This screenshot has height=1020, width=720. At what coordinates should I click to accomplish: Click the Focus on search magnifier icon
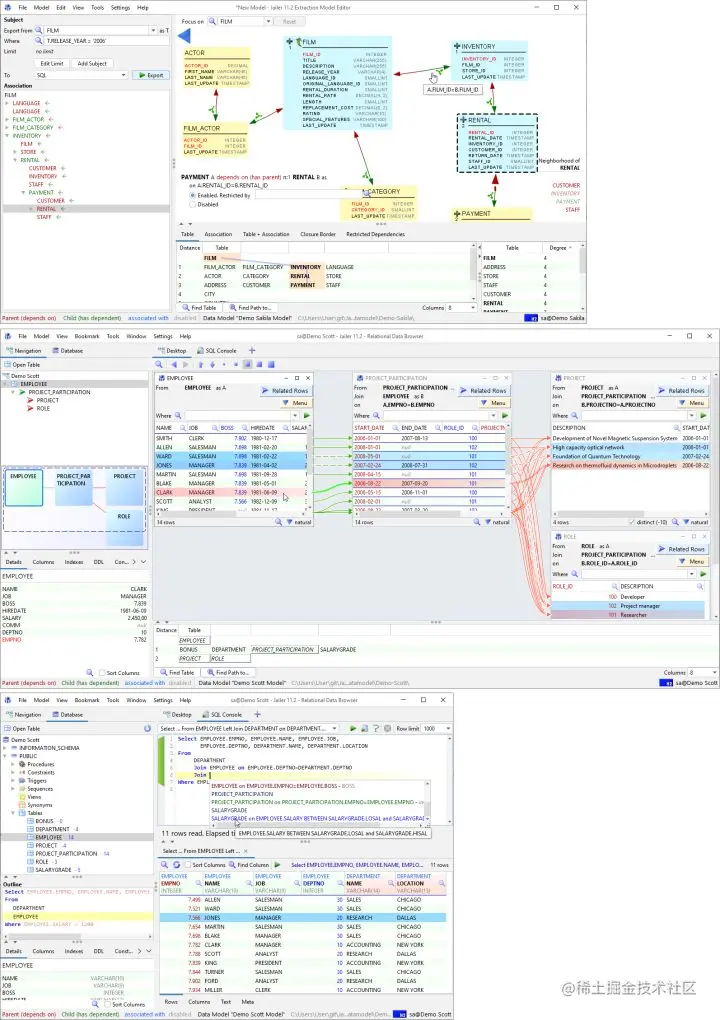click(212, 21)
